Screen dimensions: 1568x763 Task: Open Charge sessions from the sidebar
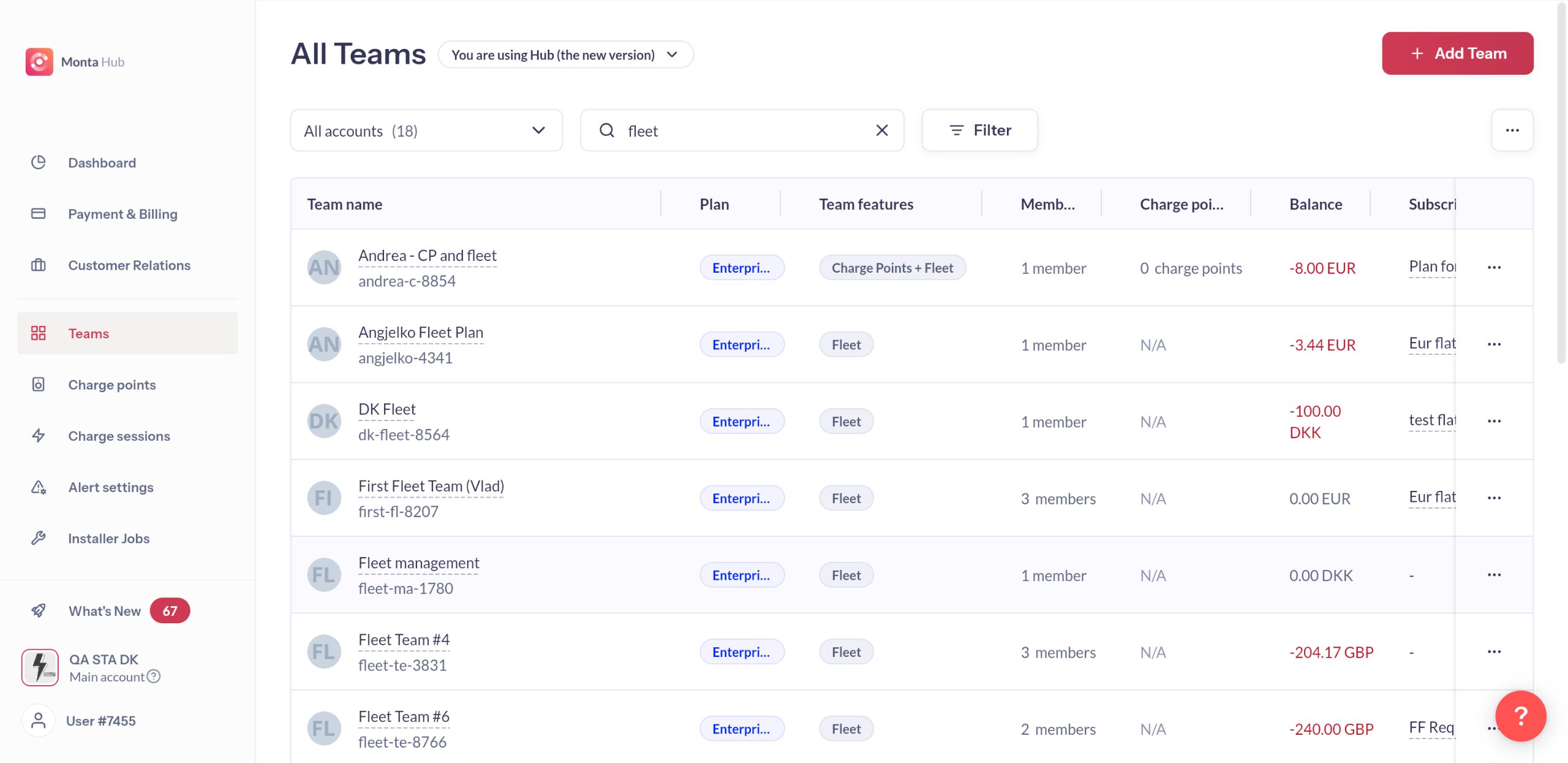119,436
